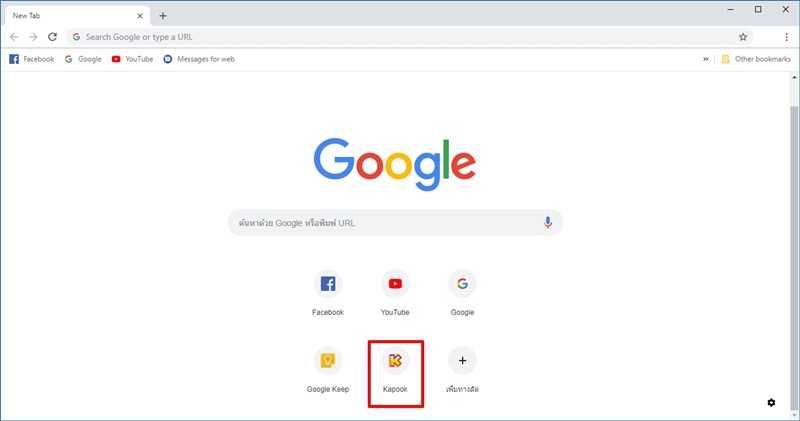800x421 pixels.
Task: Reload the current page
Action: pyautogui.click(x=53, y=37)
